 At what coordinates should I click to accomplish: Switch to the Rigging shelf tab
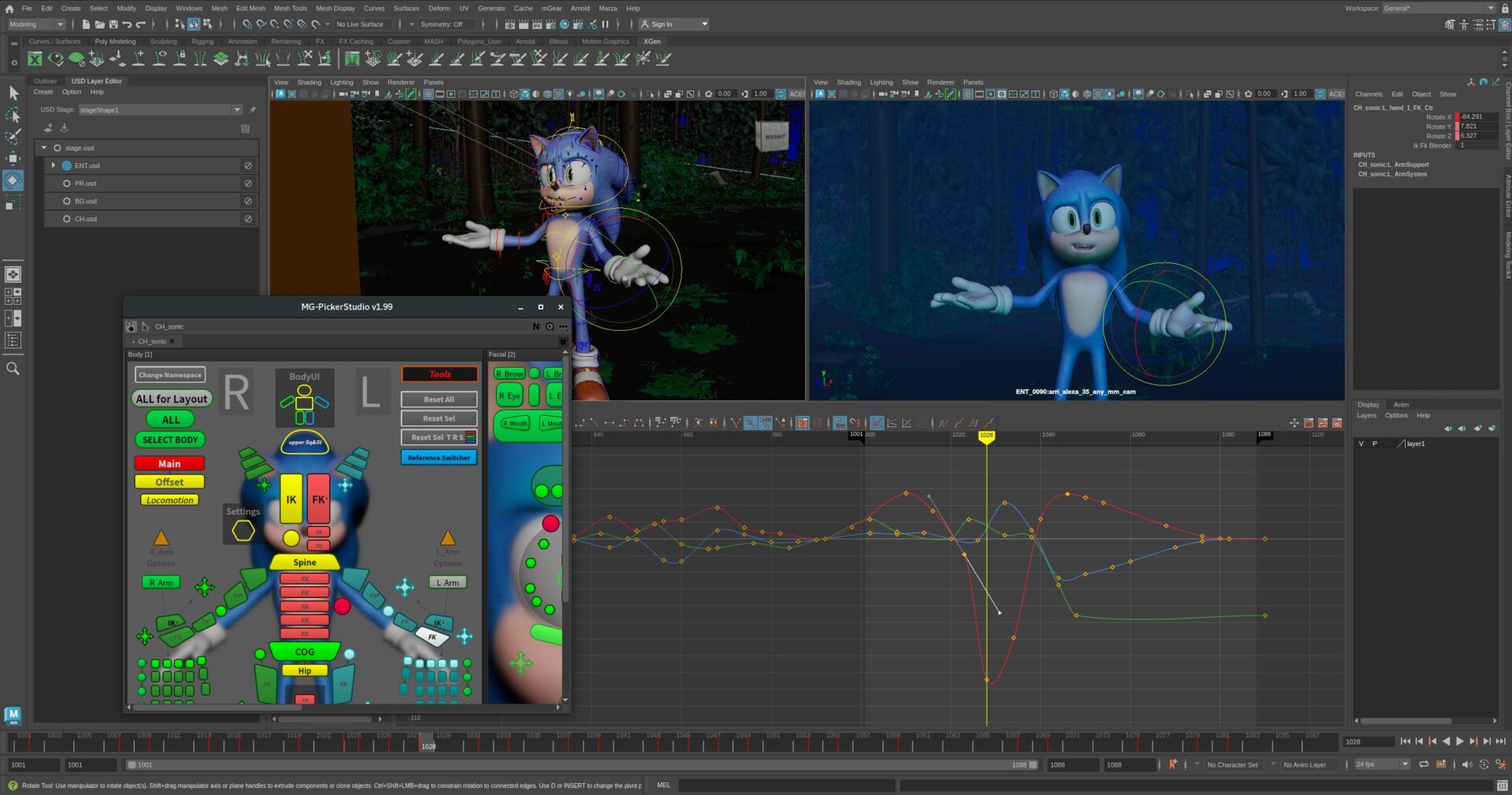tap(202, 42)
